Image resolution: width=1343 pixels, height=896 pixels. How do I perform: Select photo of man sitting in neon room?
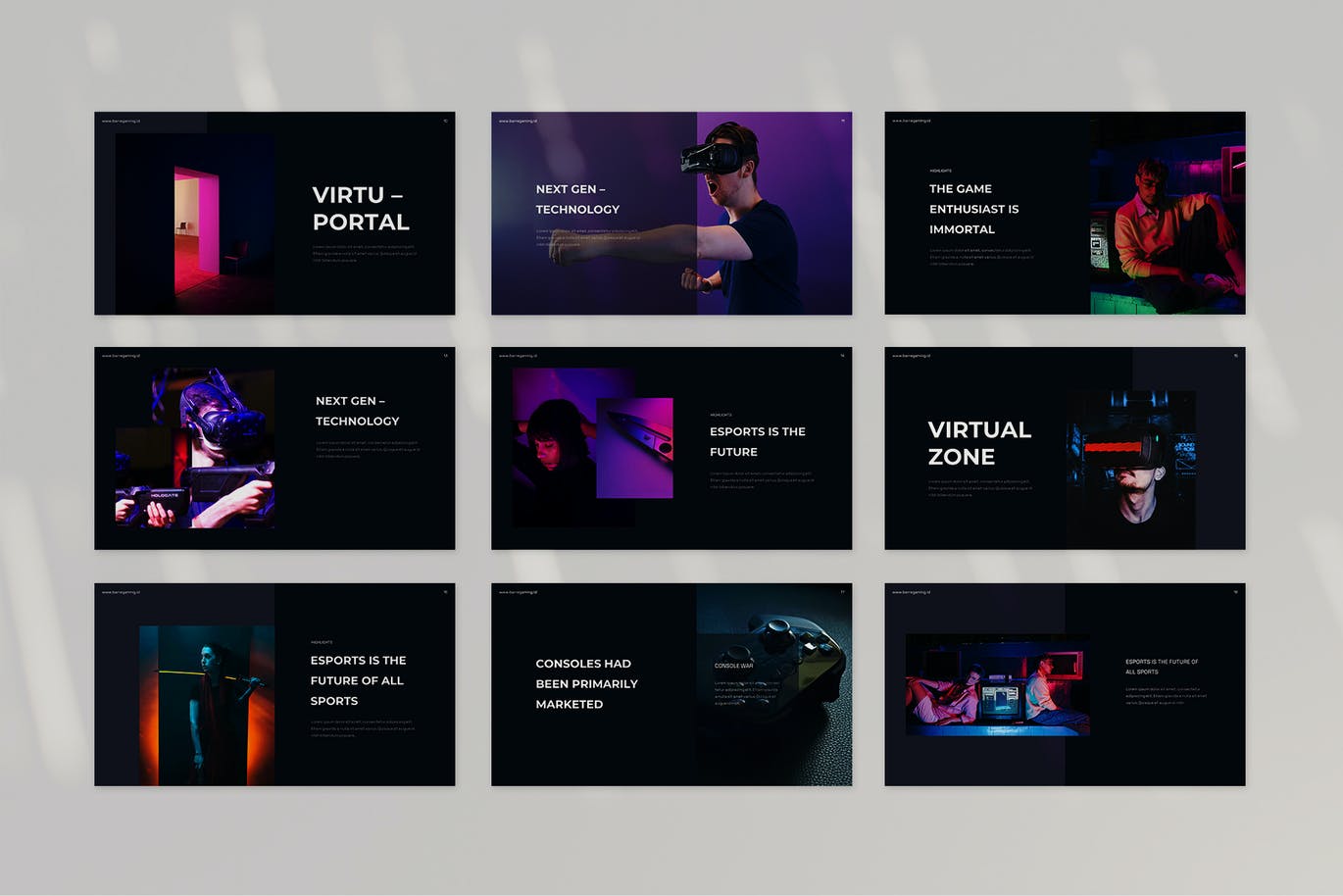point(1167,225)
